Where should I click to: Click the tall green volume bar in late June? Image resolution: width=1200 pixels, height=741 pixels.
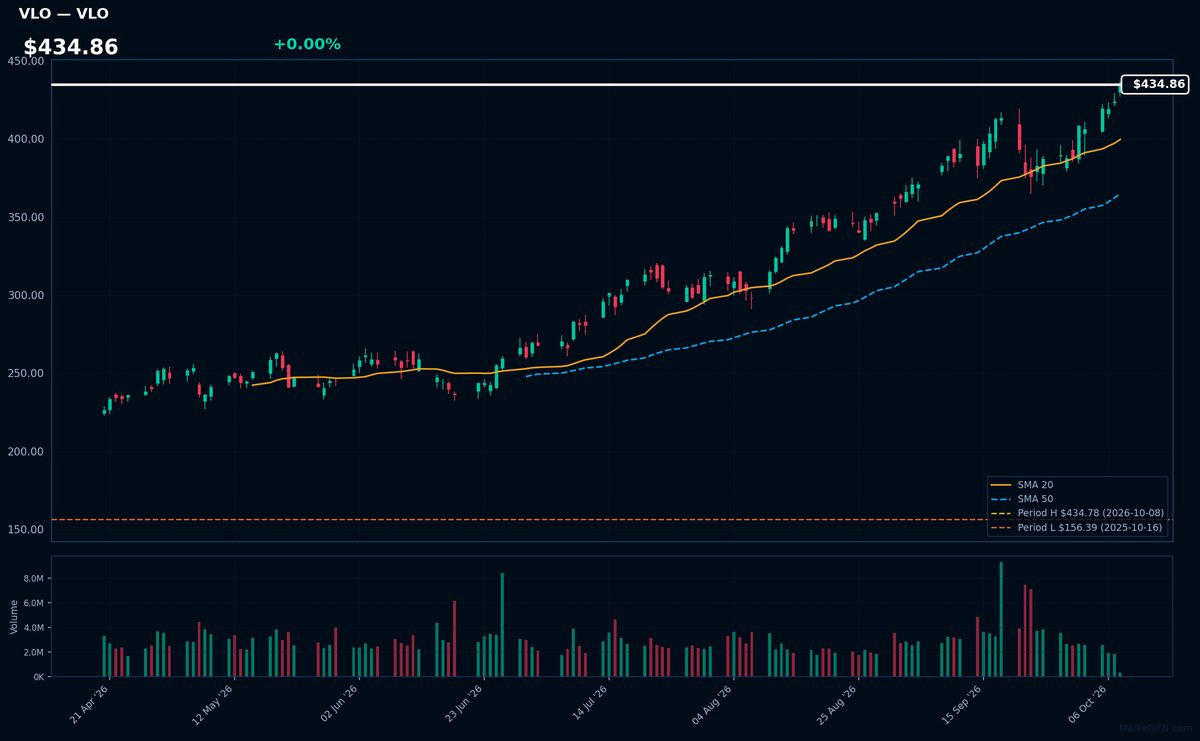pos(502,625)
